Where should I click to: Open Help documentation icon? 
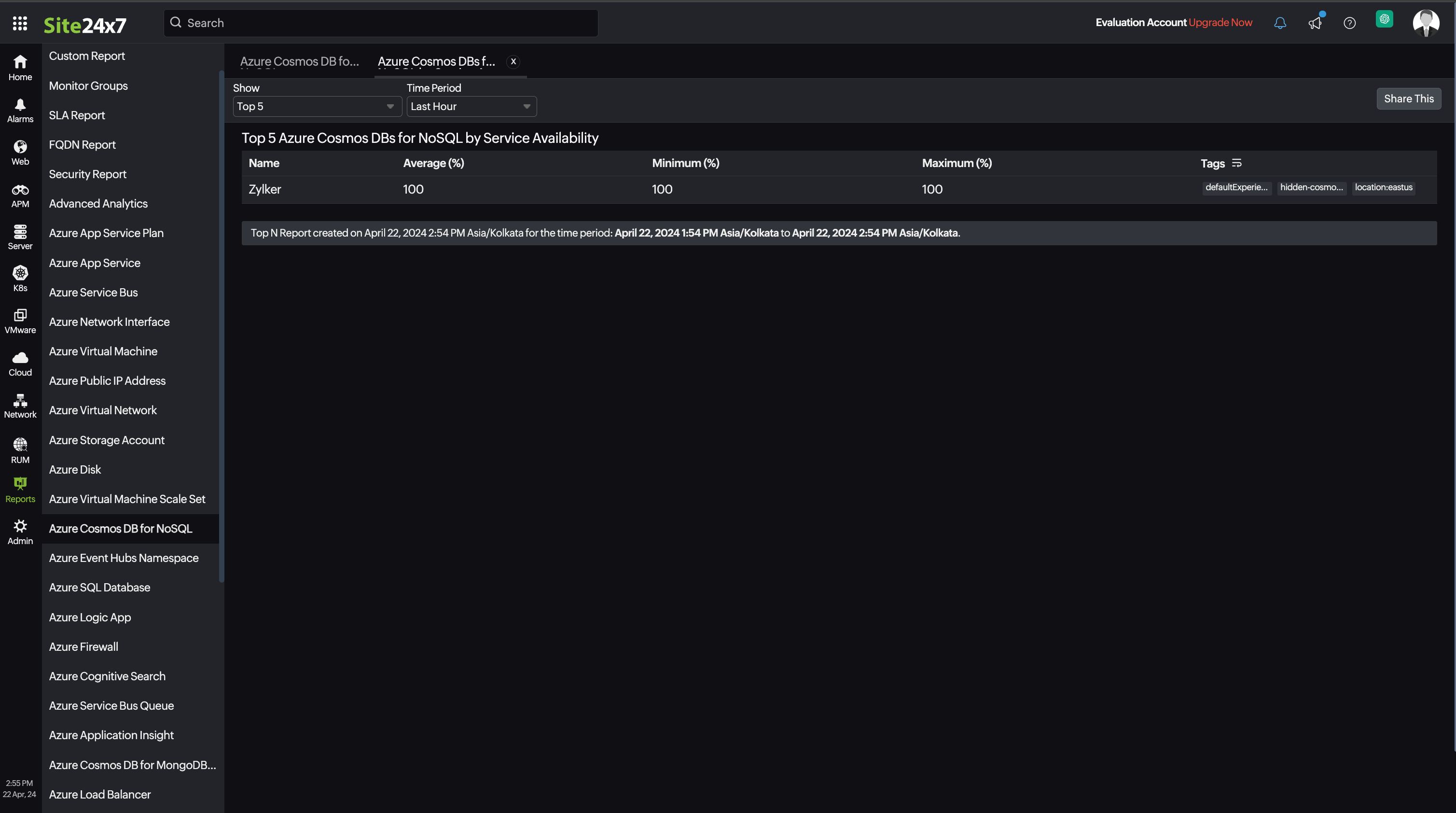[1349, 22]
